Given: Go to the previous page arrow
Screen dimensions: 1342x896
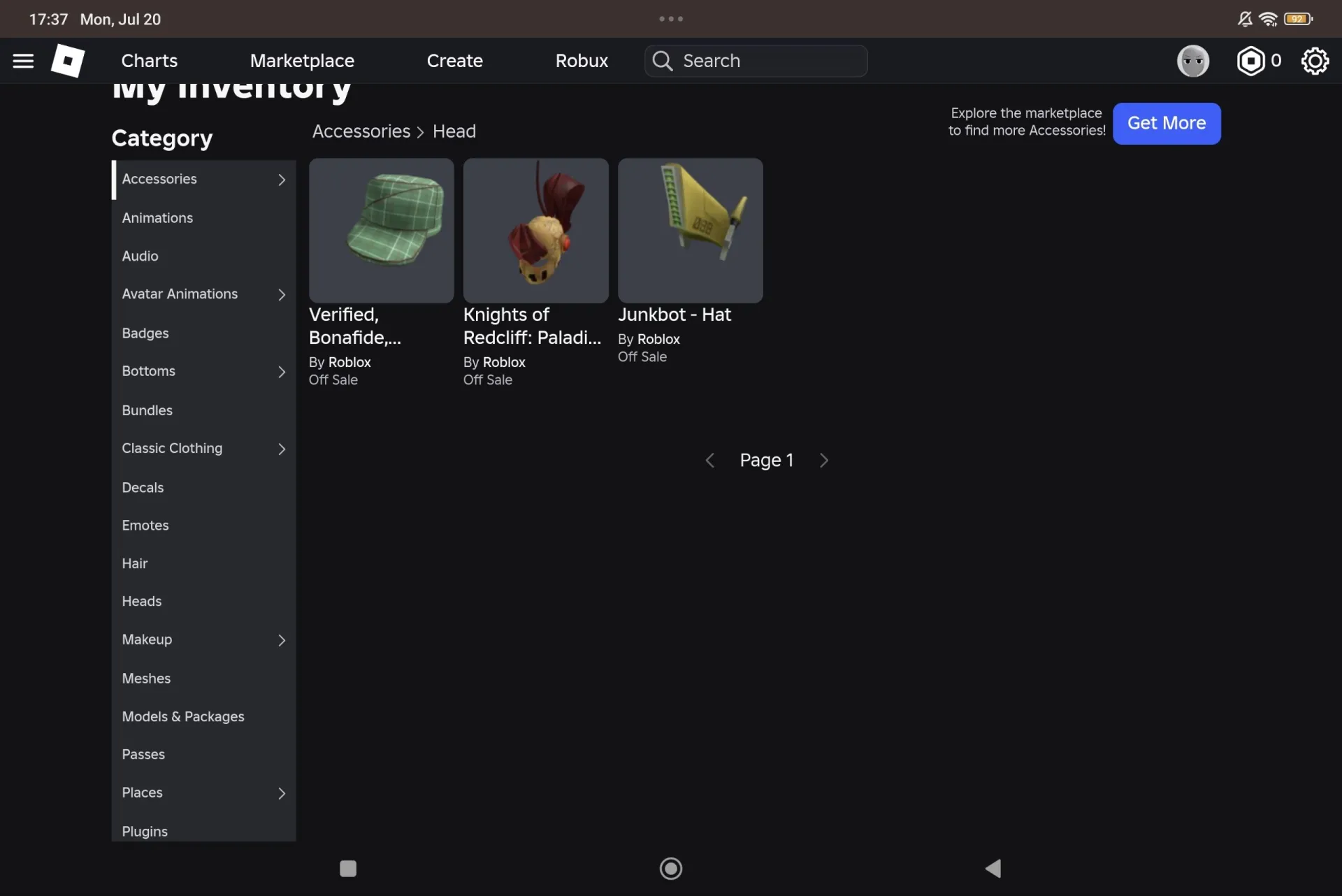Looking at the screenshot, I should point(709,460).
